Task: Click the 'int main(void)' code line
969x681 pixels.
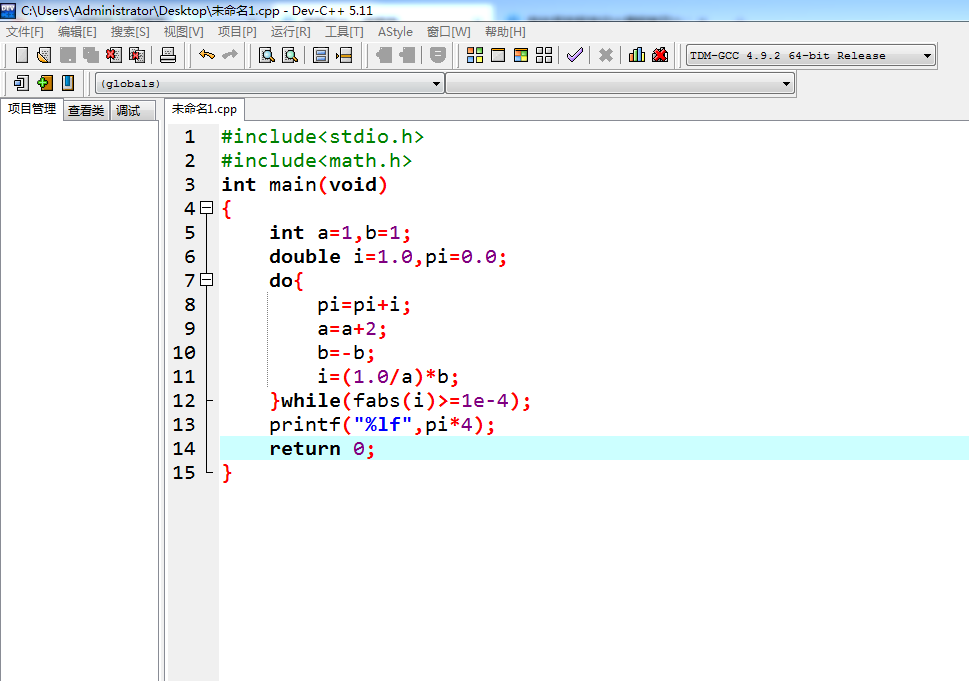Action: pyautogui.click(x=305, y=184)
